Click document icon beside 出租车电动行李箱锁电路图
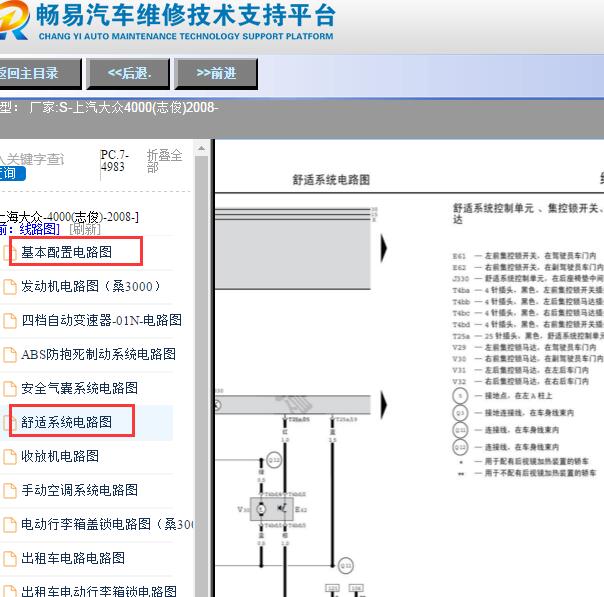Image resolution: width=604 pixels, height=597 pixels. tap(10, 591)
